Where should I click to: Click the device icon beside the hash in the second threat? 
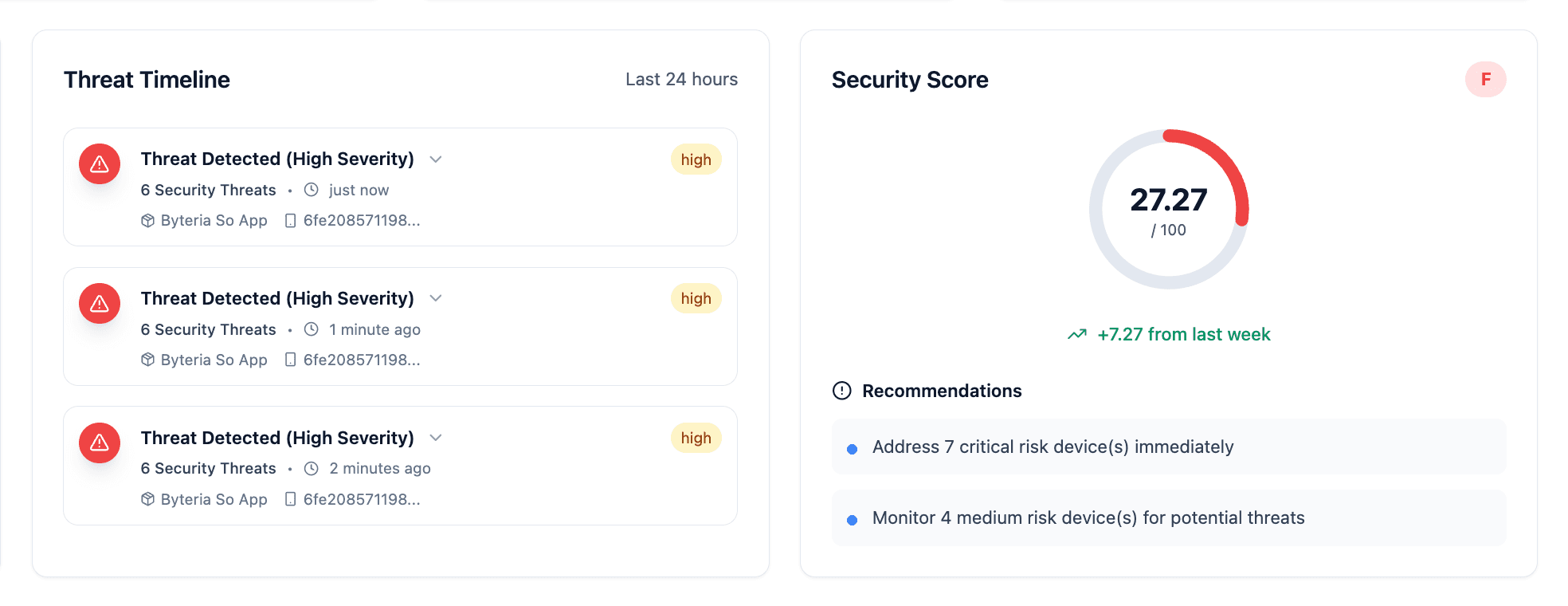point(290,360)
